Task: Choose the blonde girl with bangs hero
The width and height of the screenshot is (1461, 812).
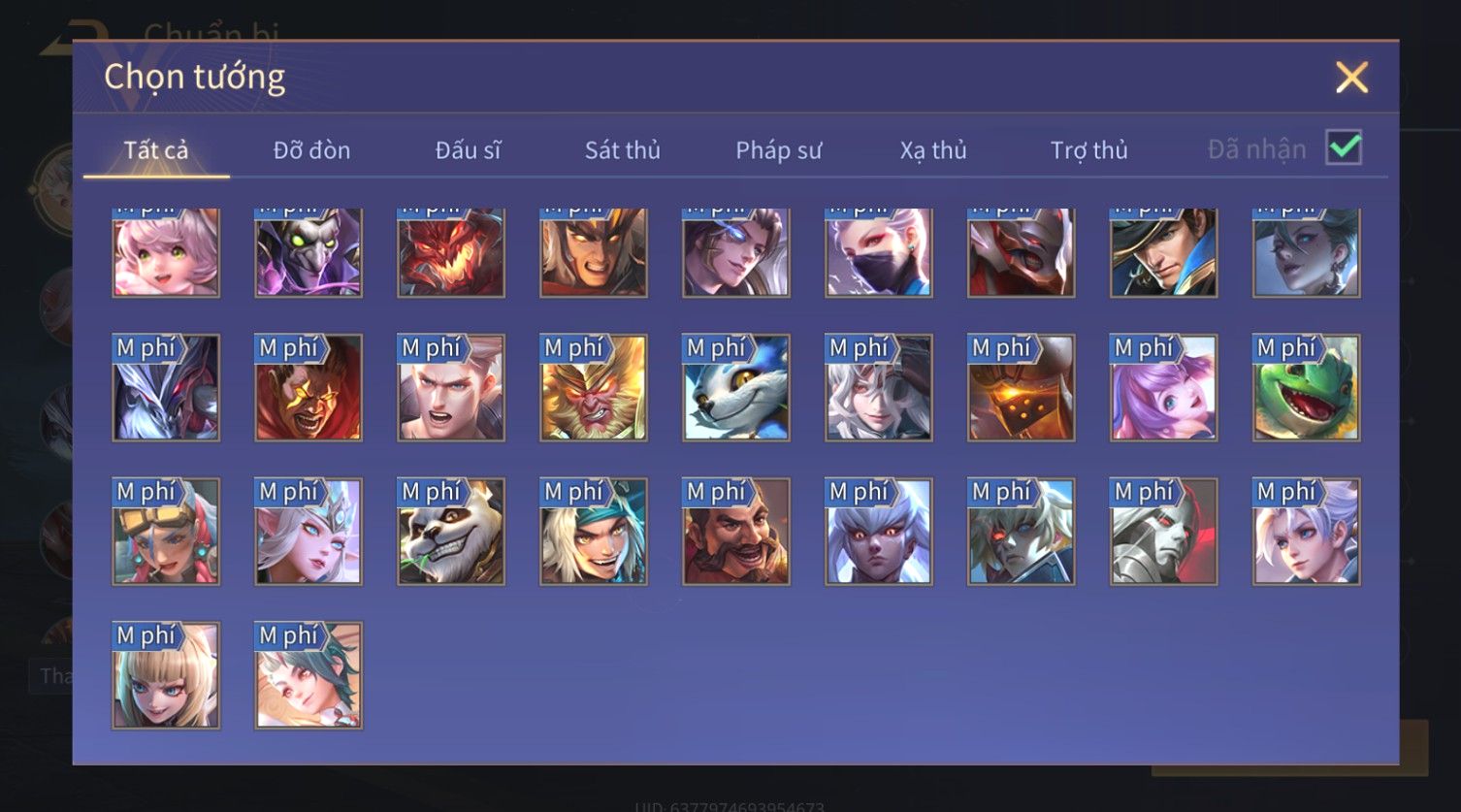Action: click(x=166, y=675)
